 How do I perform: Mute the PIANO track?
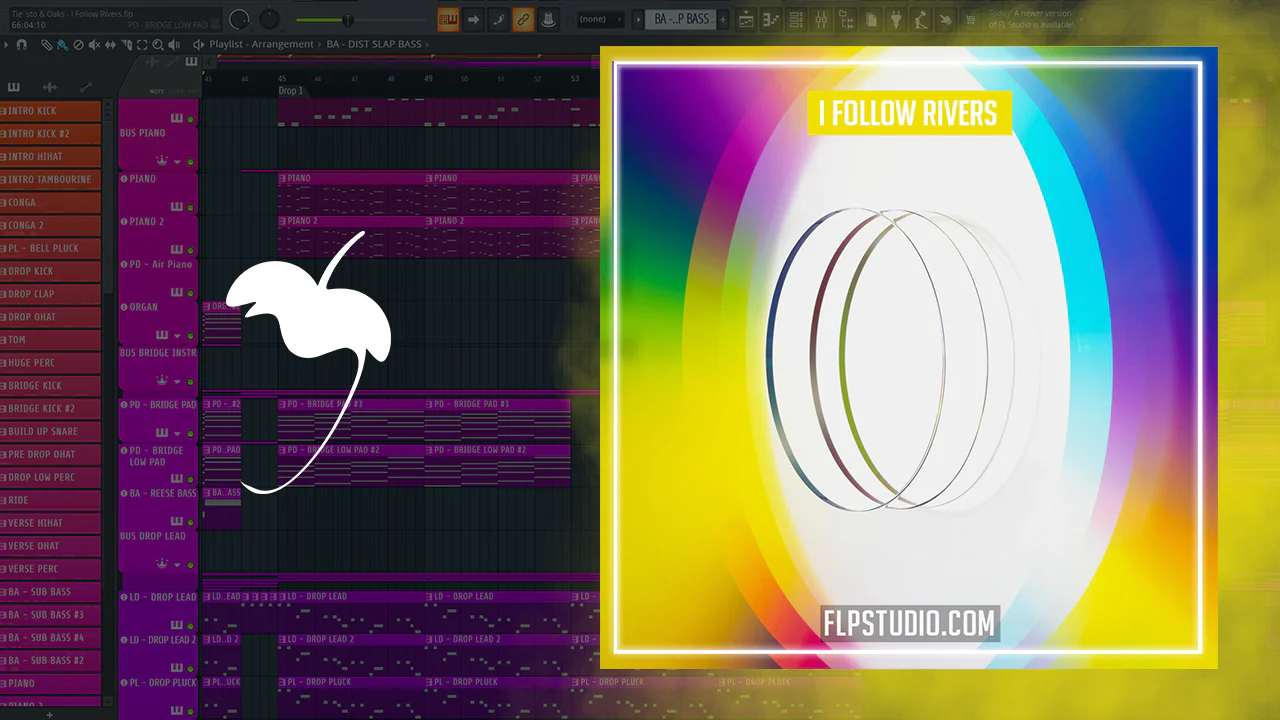[190, 206]
